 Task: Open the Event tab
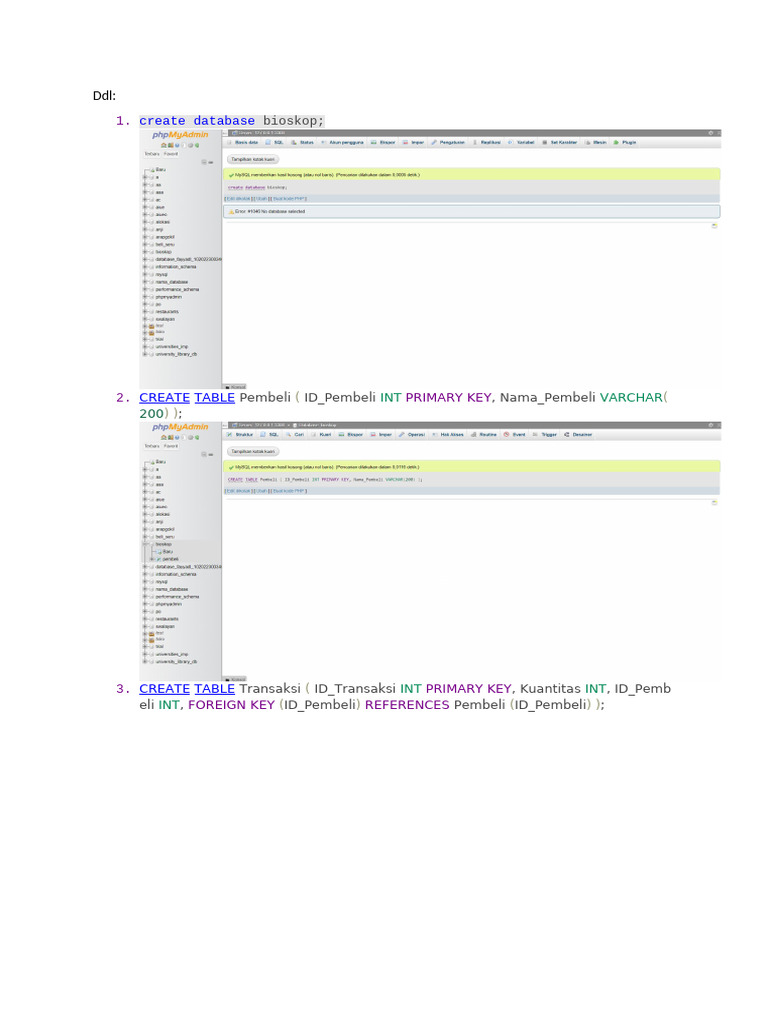point(515,434)
